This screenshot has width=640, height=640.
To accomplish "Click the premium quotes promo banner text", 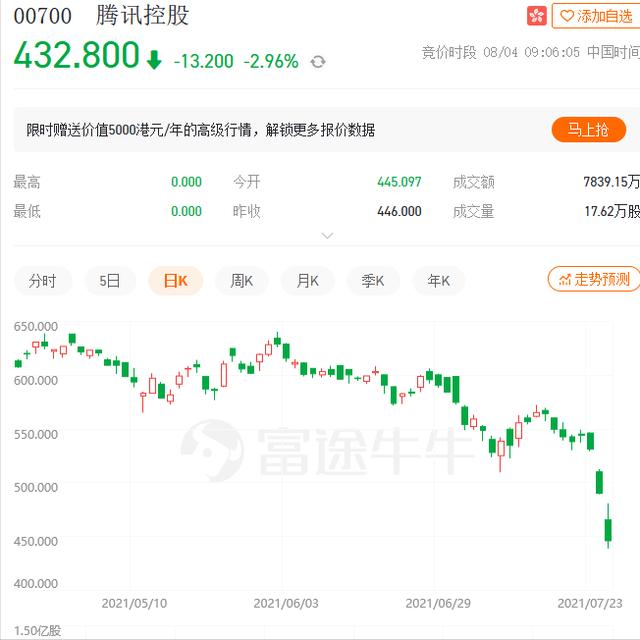I will pyautogui.click(x=200, y=130).
